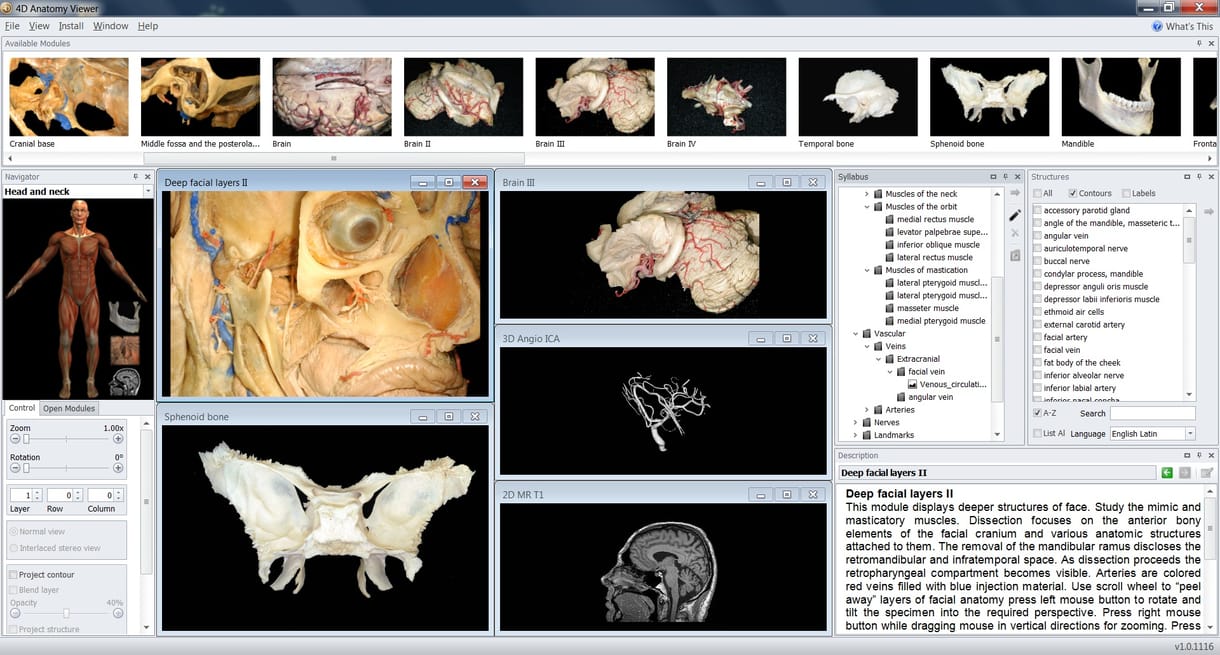This screenshot has width=1220, height=655.
Task: Select the MRI head icon in Navigator
Action: pyautogui.click(x=124, y=383)
